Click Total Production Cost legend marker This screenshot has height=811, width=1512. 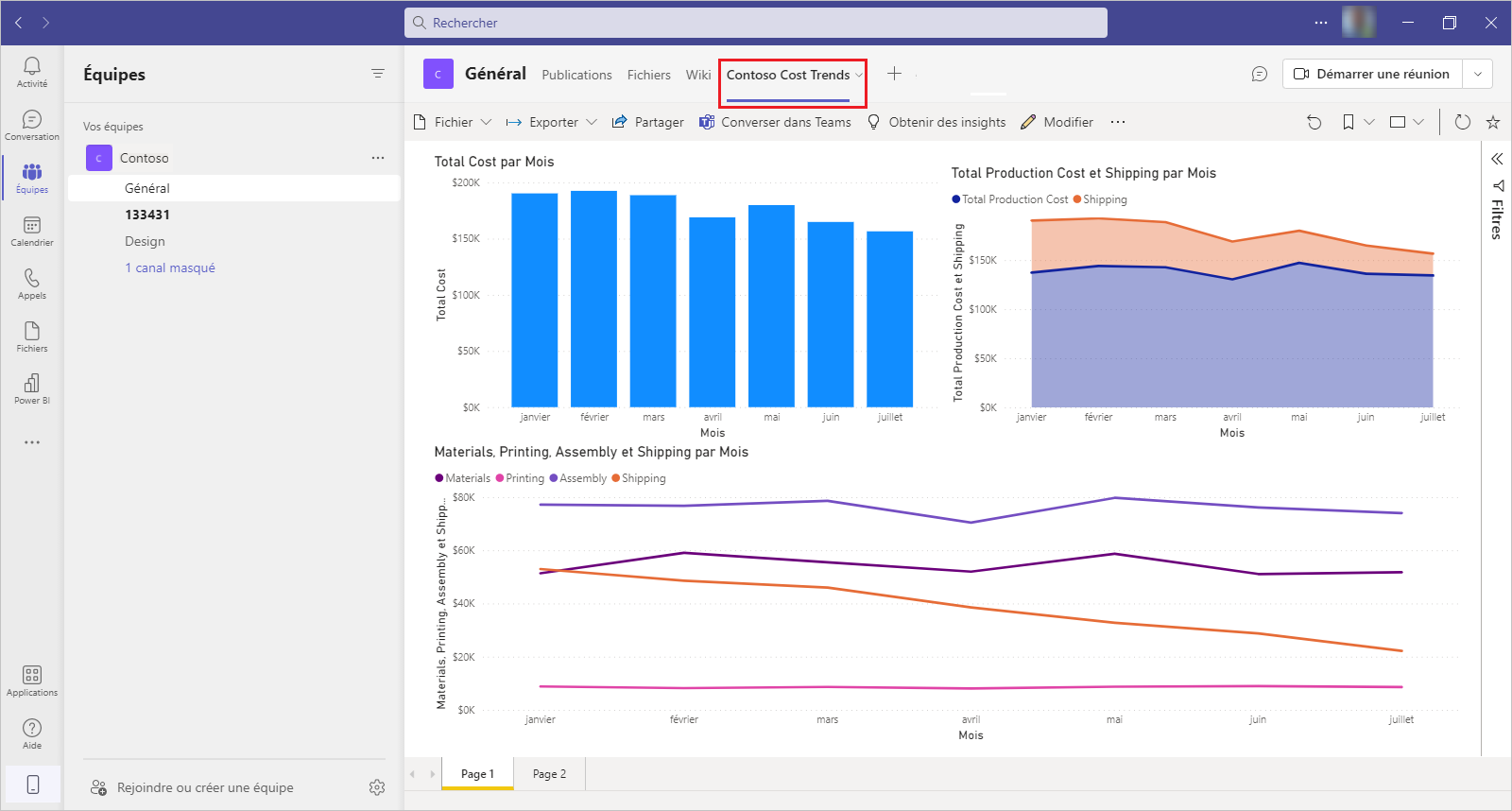pos(956,199)
